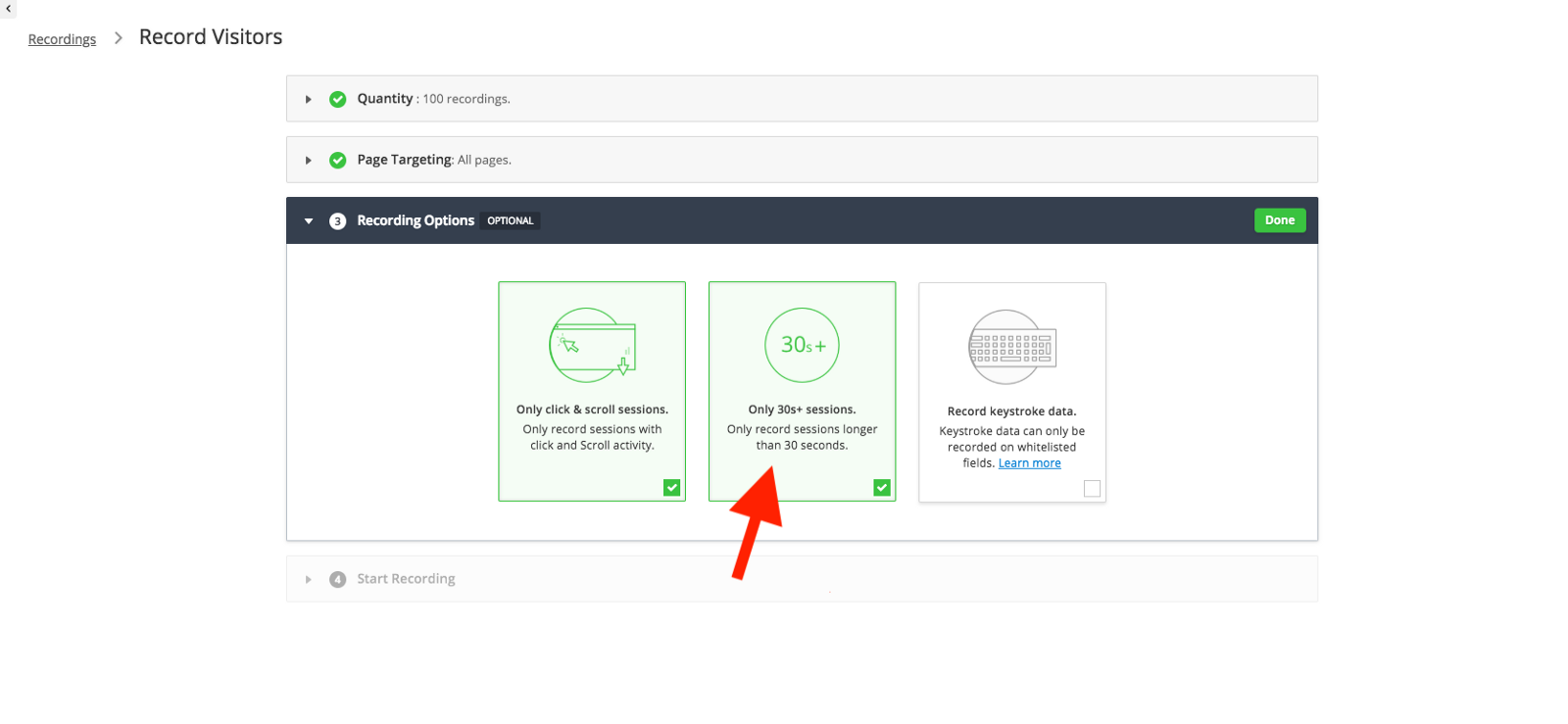Click the 30s+ circle icon

click(x=803, y=345)
